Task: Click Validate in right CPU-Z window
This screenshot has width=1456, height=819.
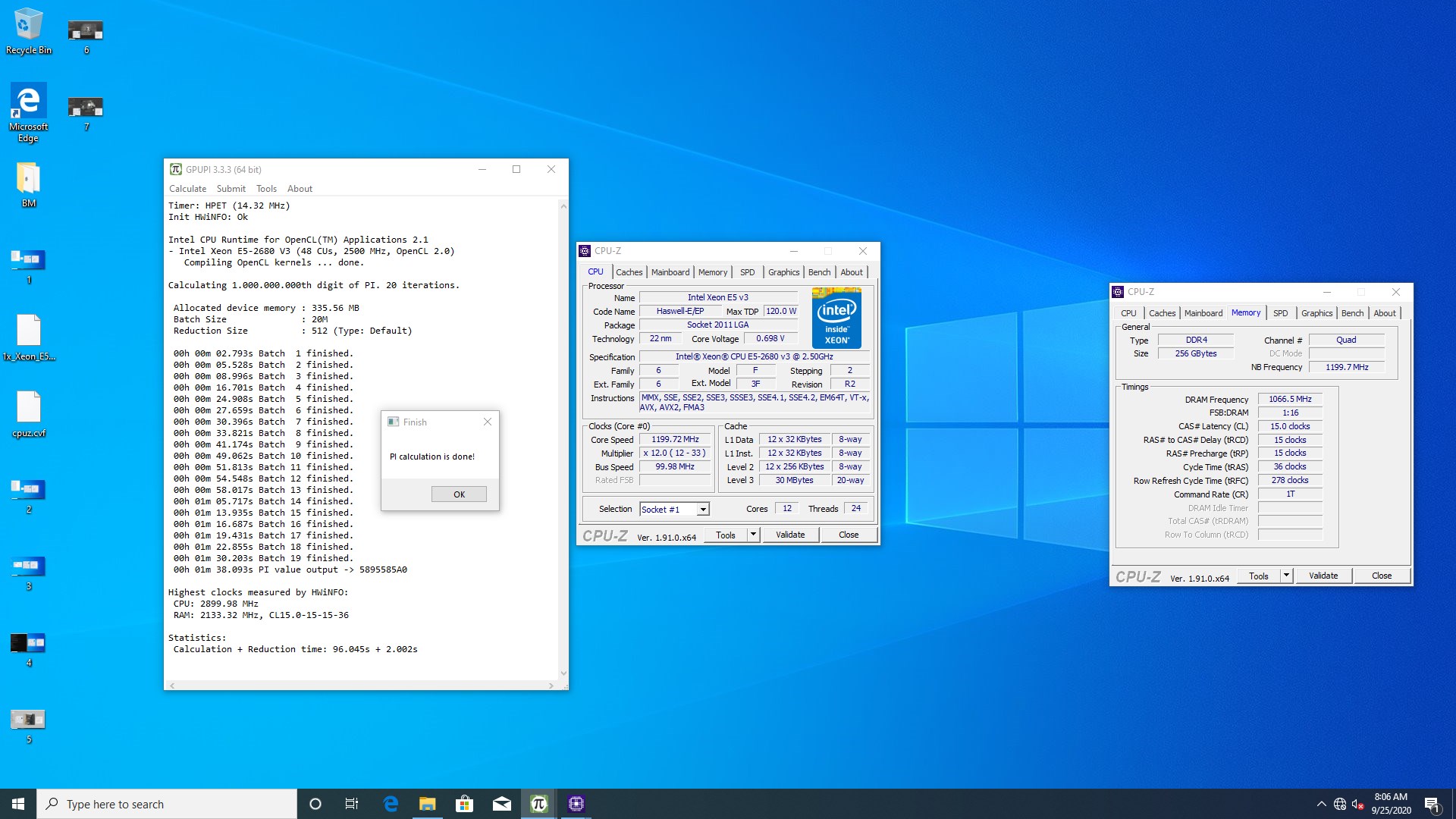Action: (1323, 576)
